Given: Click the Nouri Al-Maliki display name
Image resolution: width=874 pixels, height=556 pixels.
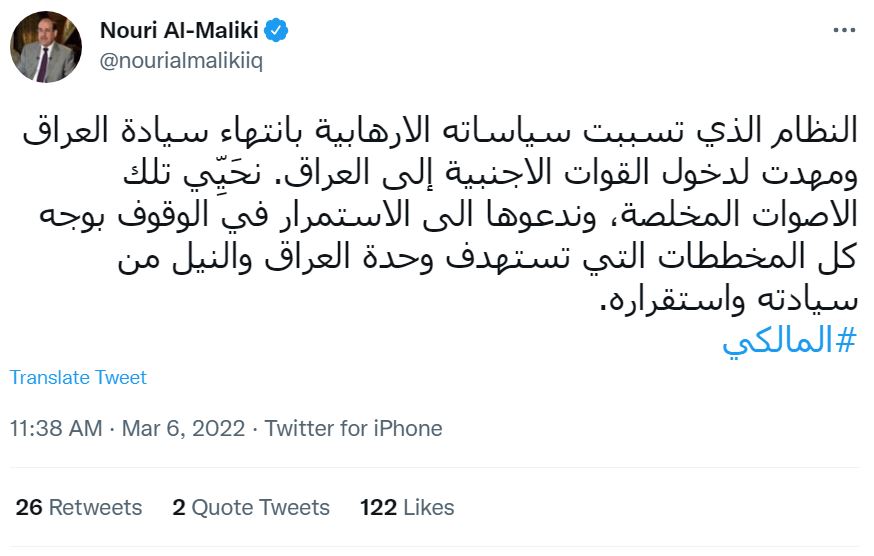Looking at the screenshot, I should pyautogui.click(x=180, y=31).
